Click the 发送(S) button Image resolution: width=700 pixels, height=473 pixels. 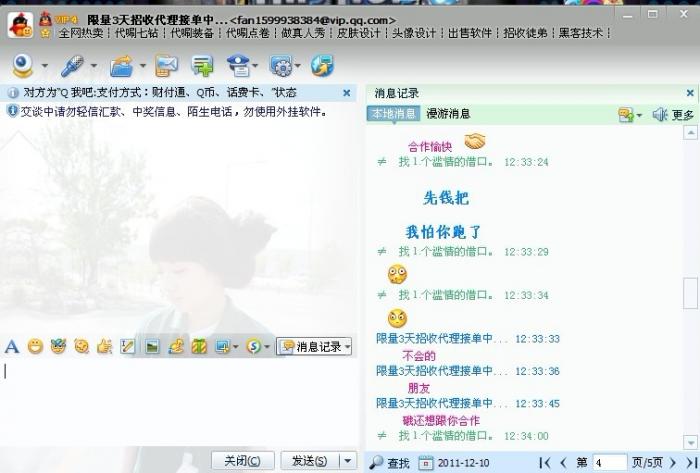pyautogui.click(x=309, y=461)
